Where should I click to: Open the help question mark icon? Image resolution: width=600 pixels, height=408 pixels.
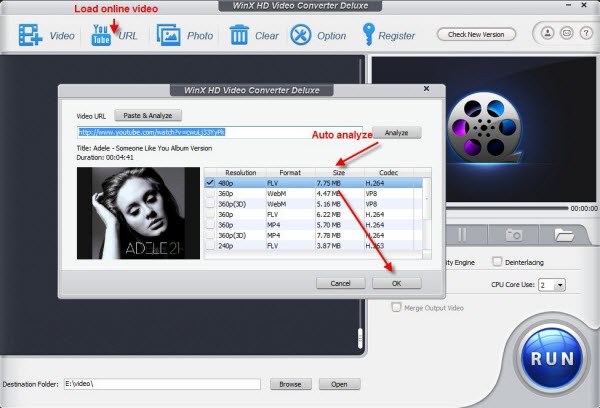[586, 33]
